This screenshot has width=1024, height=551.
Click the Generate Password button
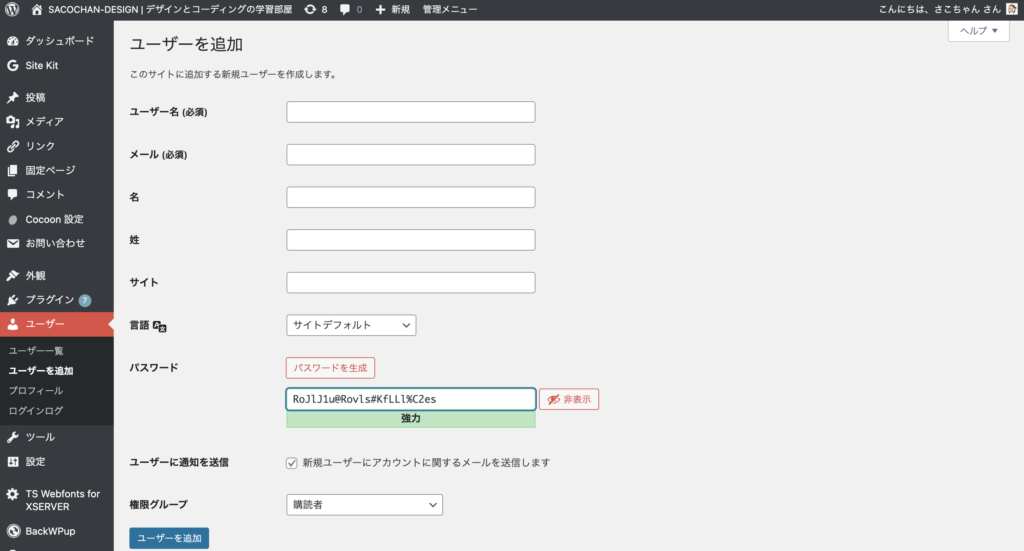[330, 368]
